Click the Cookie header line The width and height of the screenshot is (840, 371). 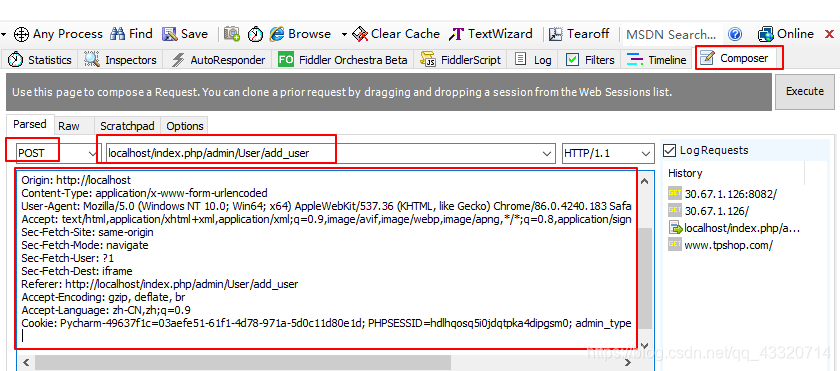(x=326, y=323)
